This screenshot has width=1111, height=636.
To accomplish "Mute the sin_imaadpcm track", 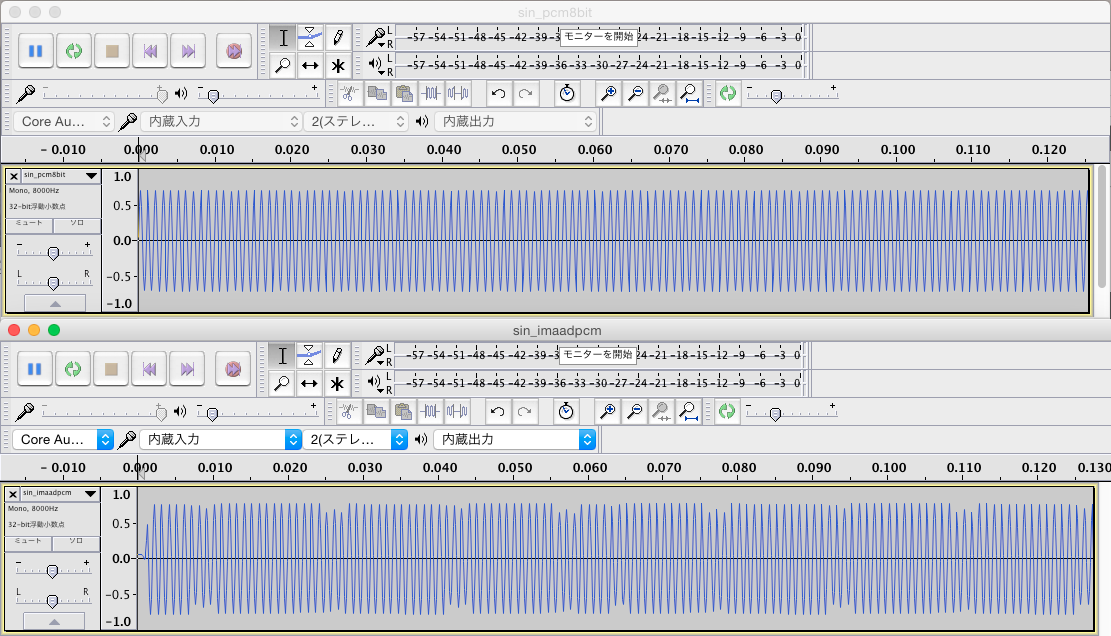I will pyautogui.click(x=28, y=542).
